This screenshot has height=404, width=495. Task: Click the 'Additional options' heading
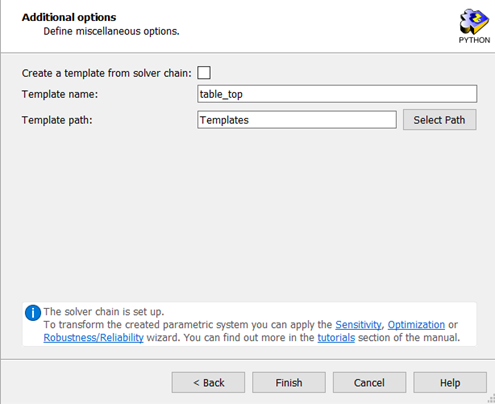click(x=69, y=17)
